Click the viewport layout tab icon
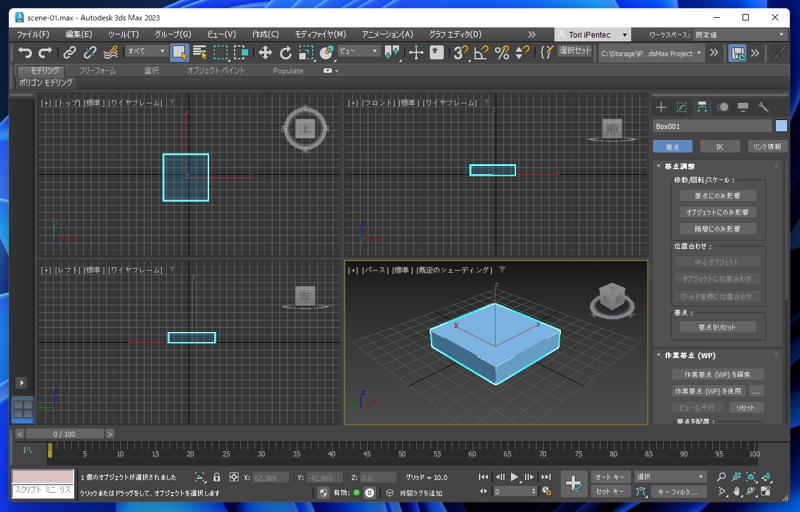This screenshot has height=512, width=800. (23, 409)
